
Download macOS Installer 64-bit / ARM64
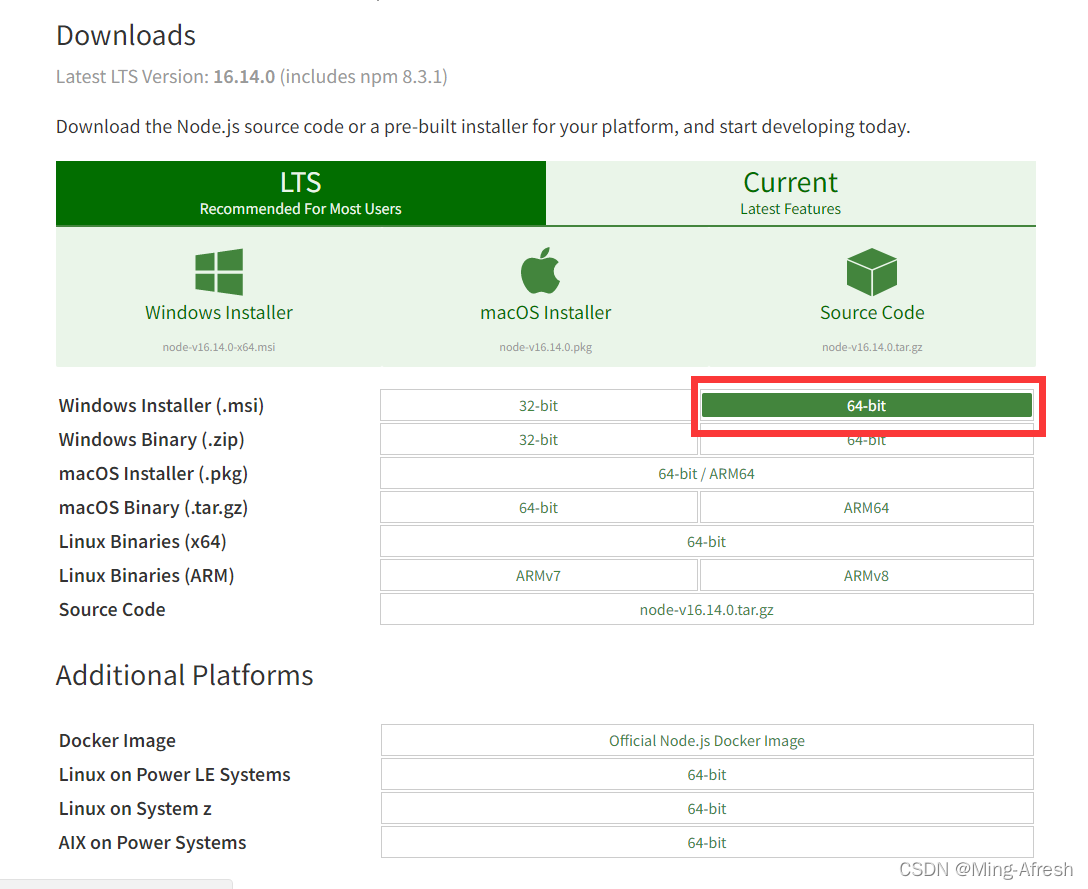pos(706,473)
